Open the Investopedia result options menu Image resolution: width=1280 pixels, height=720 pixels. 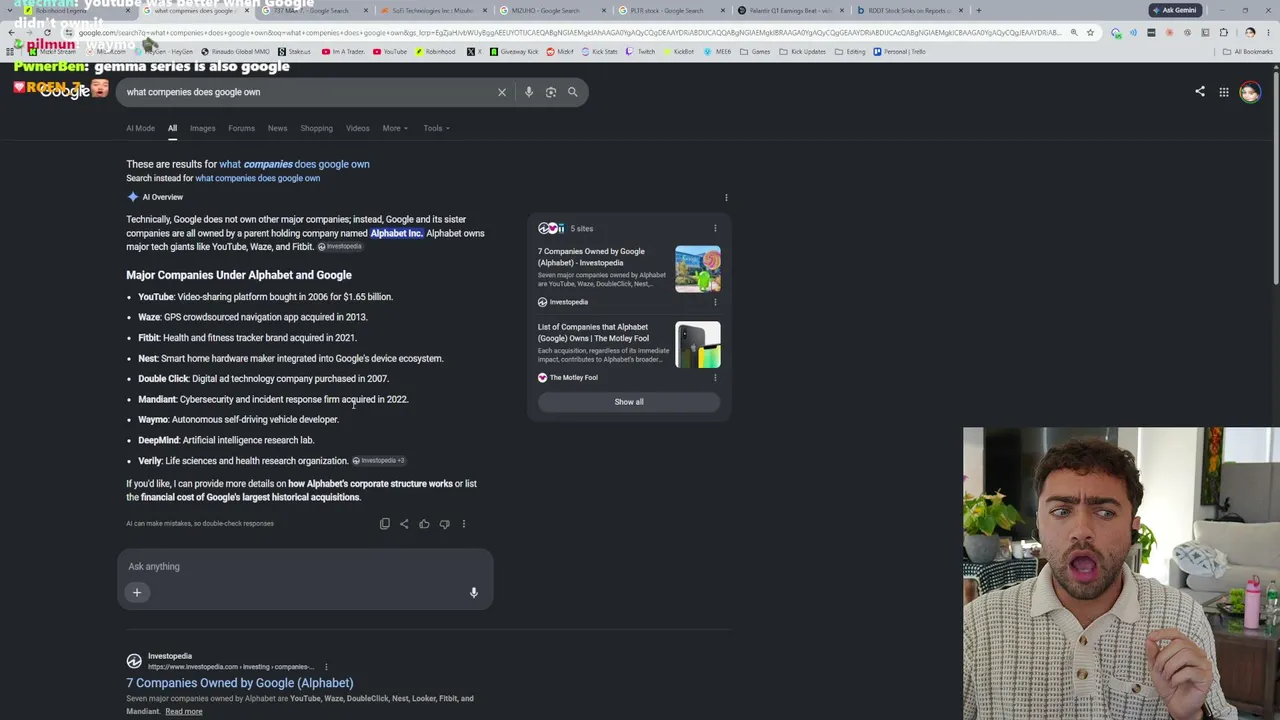(326, 667)
